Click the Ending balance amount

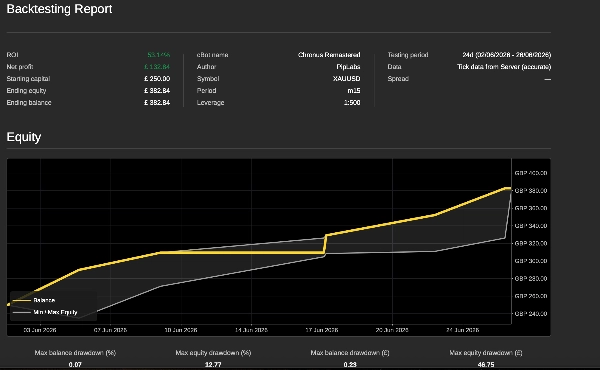157,103
